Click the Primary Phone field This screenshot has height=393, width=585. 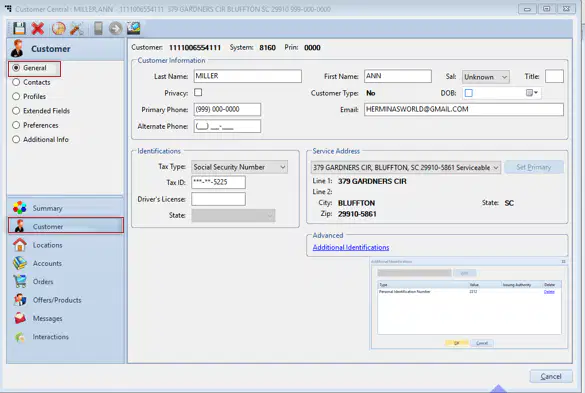pos(227,109)
